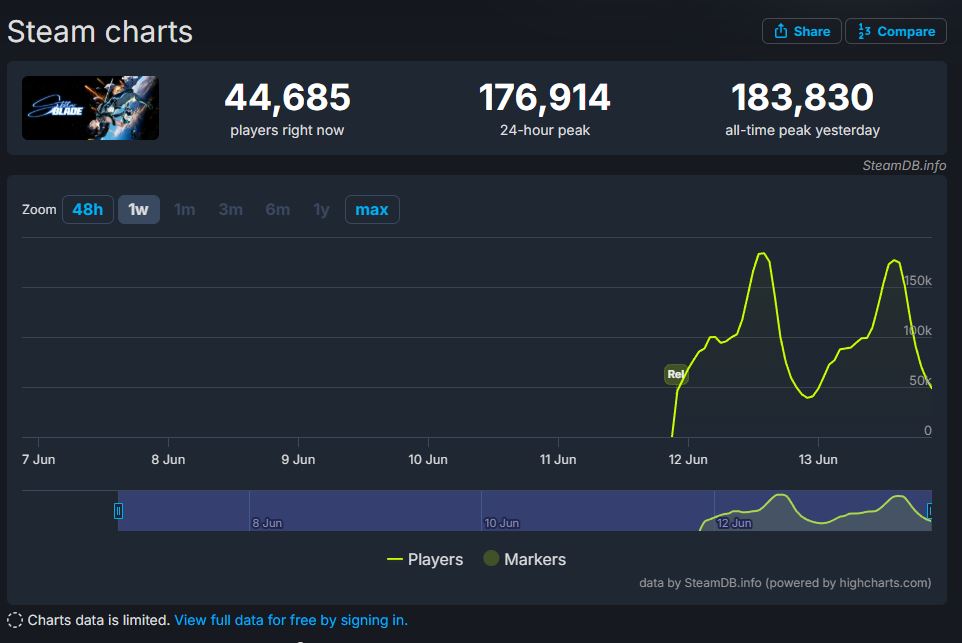
Task: Click the 13 Jun x-axis label
Action: pyautogui.click(x=818, y=460)
